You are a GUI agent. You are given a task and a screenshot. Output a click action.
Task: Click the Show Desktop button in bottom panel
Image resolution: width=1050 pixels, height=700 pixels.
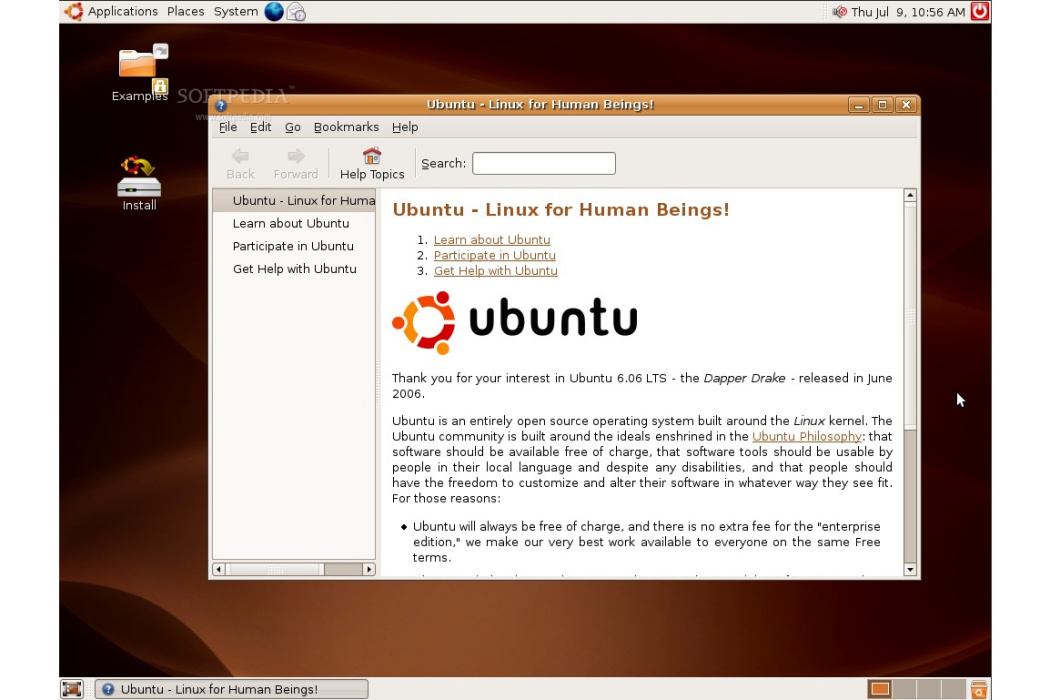pyautogui.click(x=72, y=689)
